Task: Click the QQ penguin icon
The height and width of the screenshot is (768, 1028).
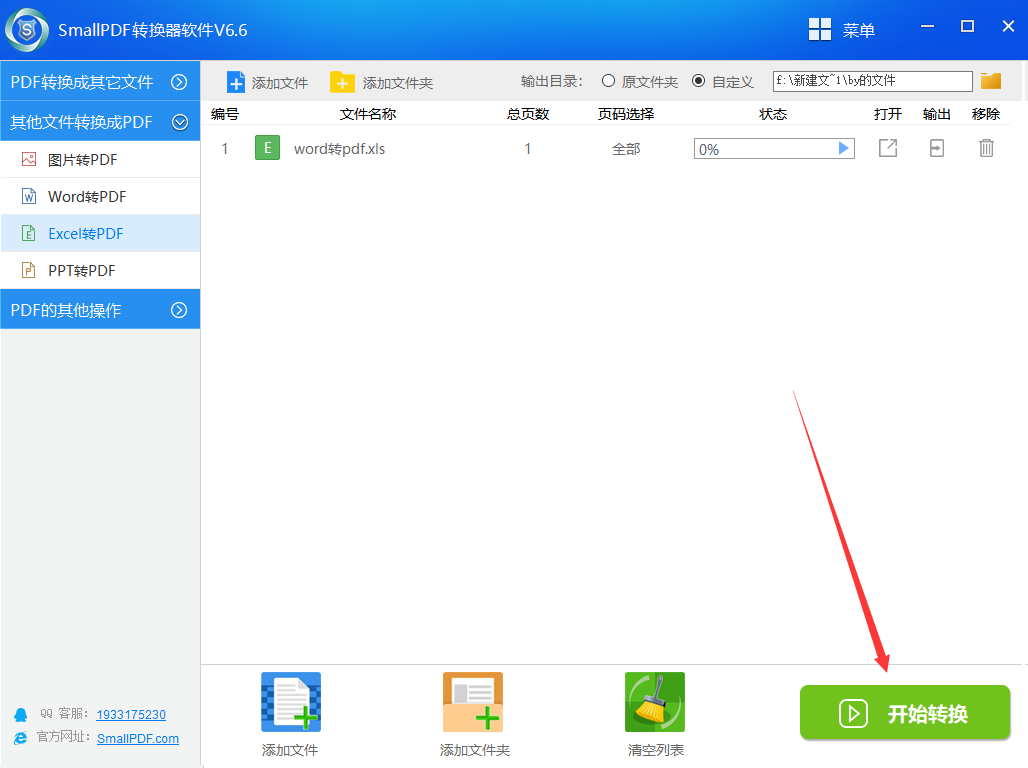Action: (x=21, y=715)
